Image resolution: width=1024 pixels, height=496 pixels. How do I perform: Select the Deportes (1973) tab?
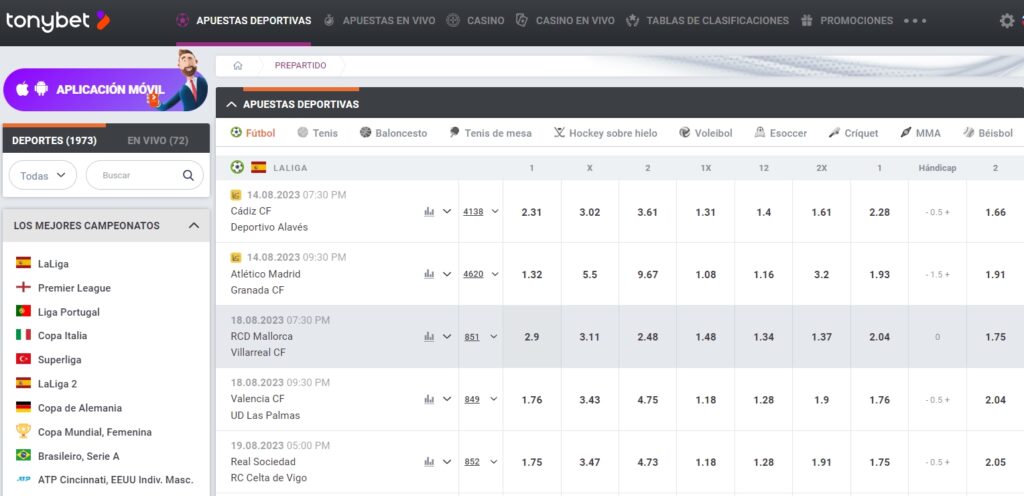[54, 140]
